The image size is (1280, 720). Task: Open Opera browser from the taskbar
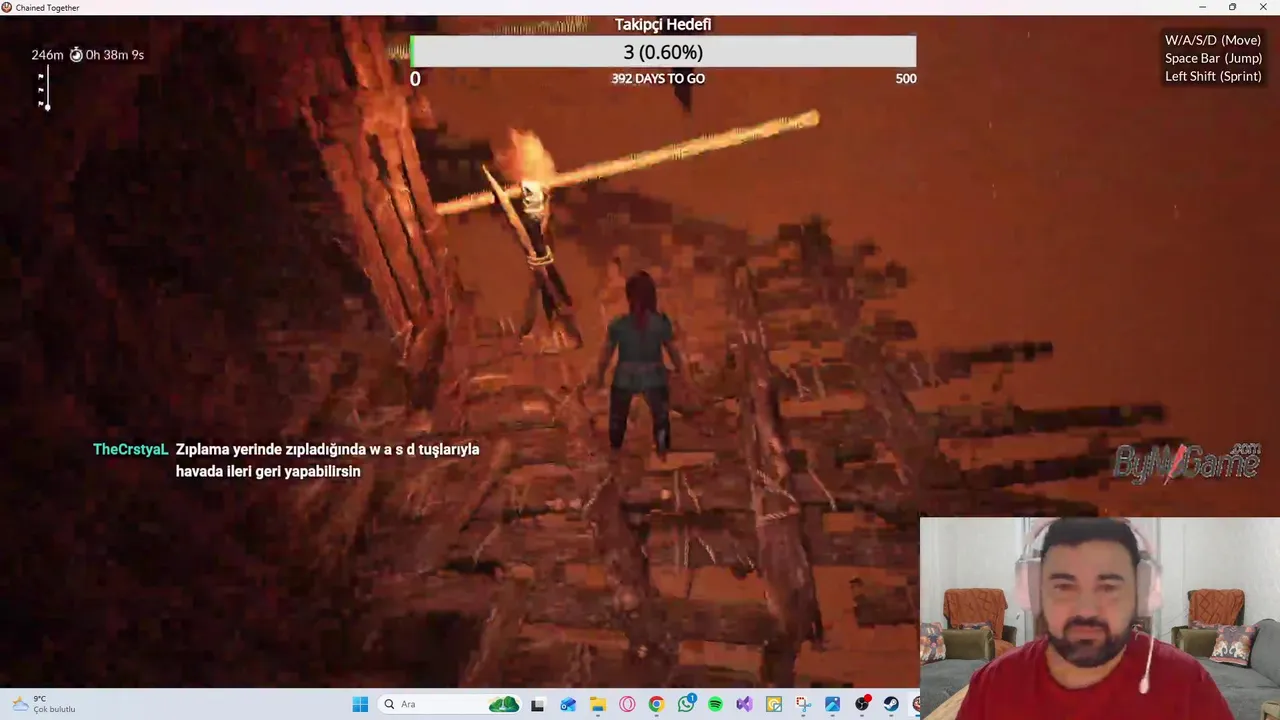click(x=627, y=704)
